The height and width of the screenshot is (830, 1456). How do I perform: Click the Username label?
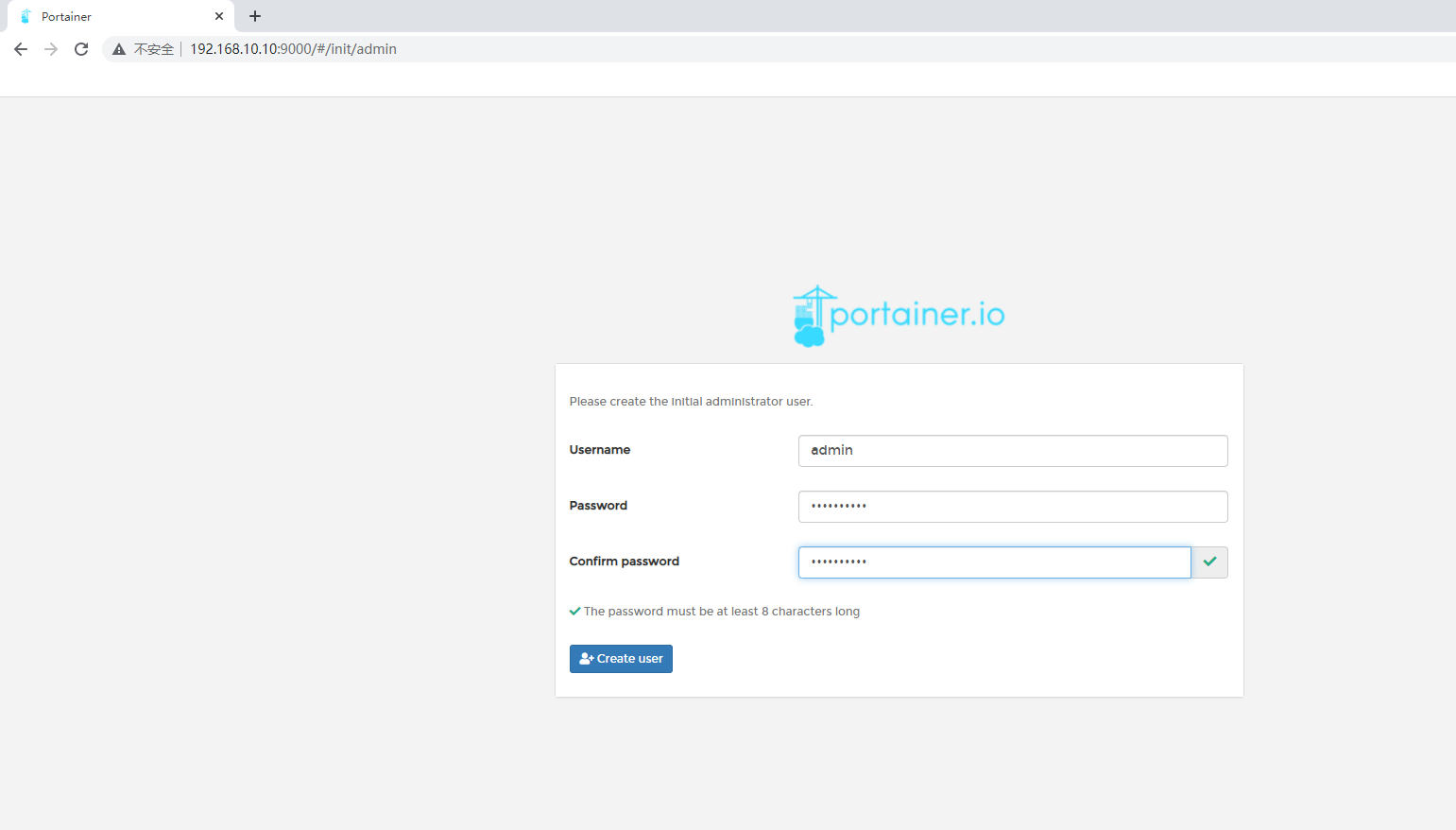click(599, 450)
